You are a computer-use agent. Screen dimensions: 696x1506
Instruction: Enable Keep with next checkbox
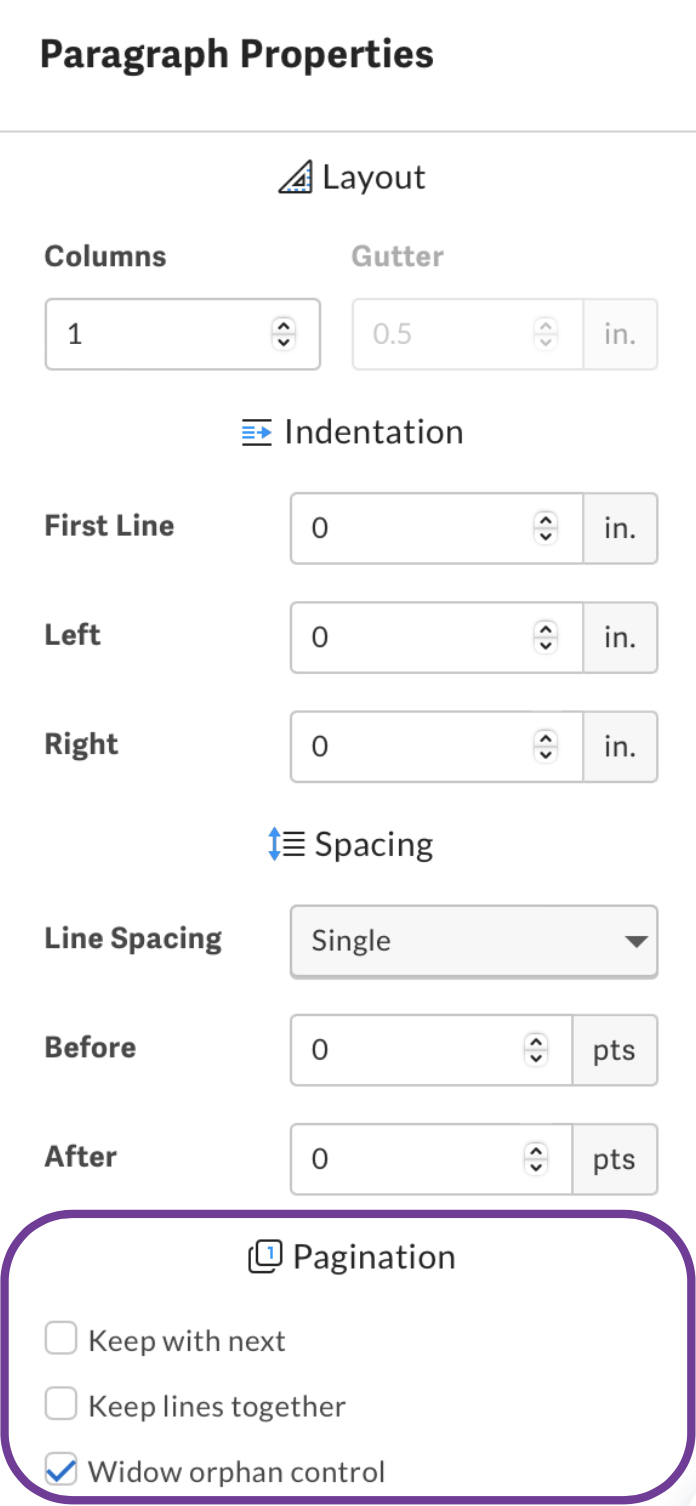61,1340
